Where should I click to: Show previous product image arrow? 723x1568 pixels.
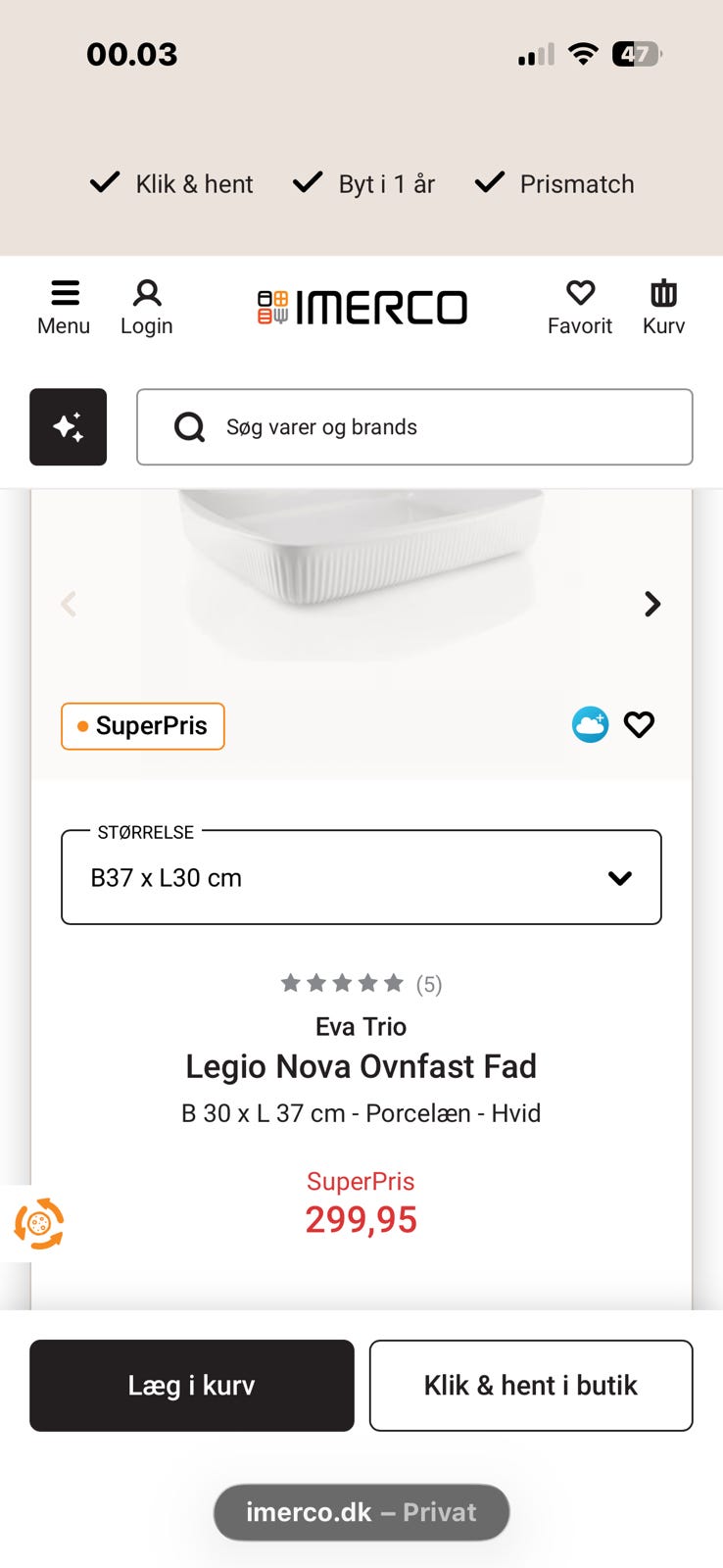click(x=69, y=604)
